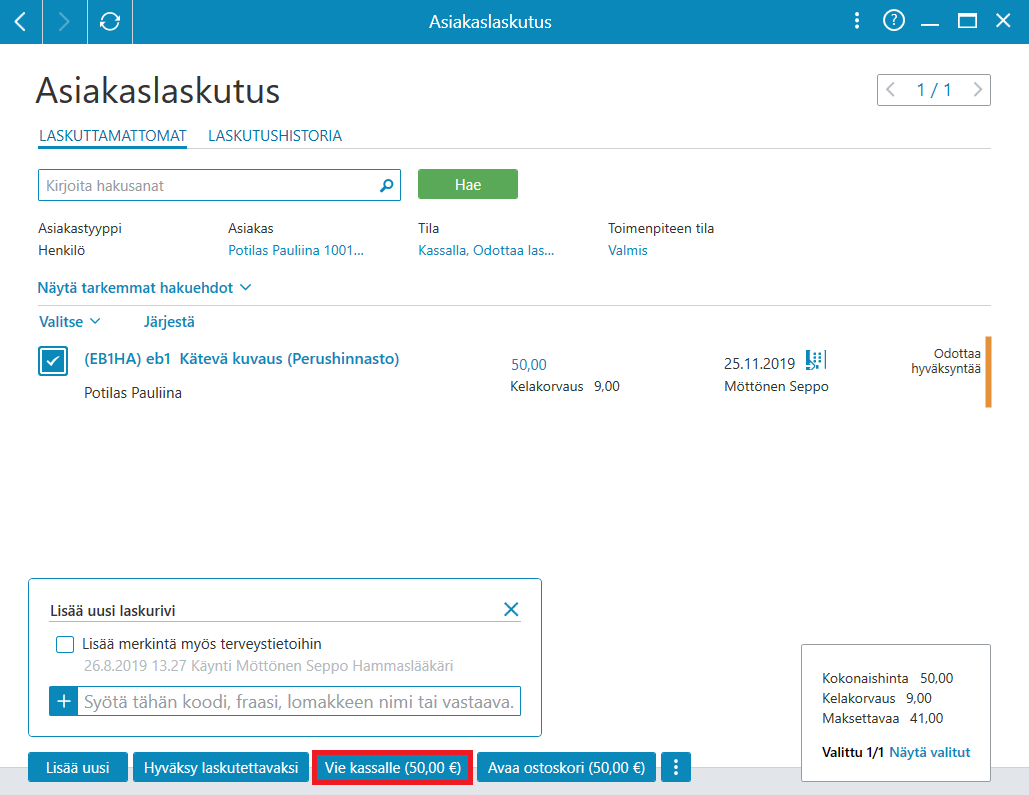Go forward with the right arrow icon
1029x795 pixels.
pos(64,22)
